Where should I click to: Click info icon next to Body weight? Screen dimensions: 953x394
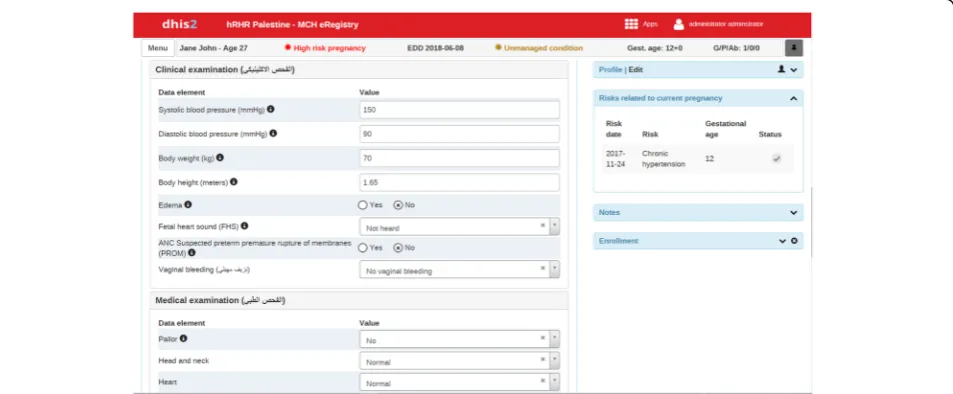(x=220, y=157)
